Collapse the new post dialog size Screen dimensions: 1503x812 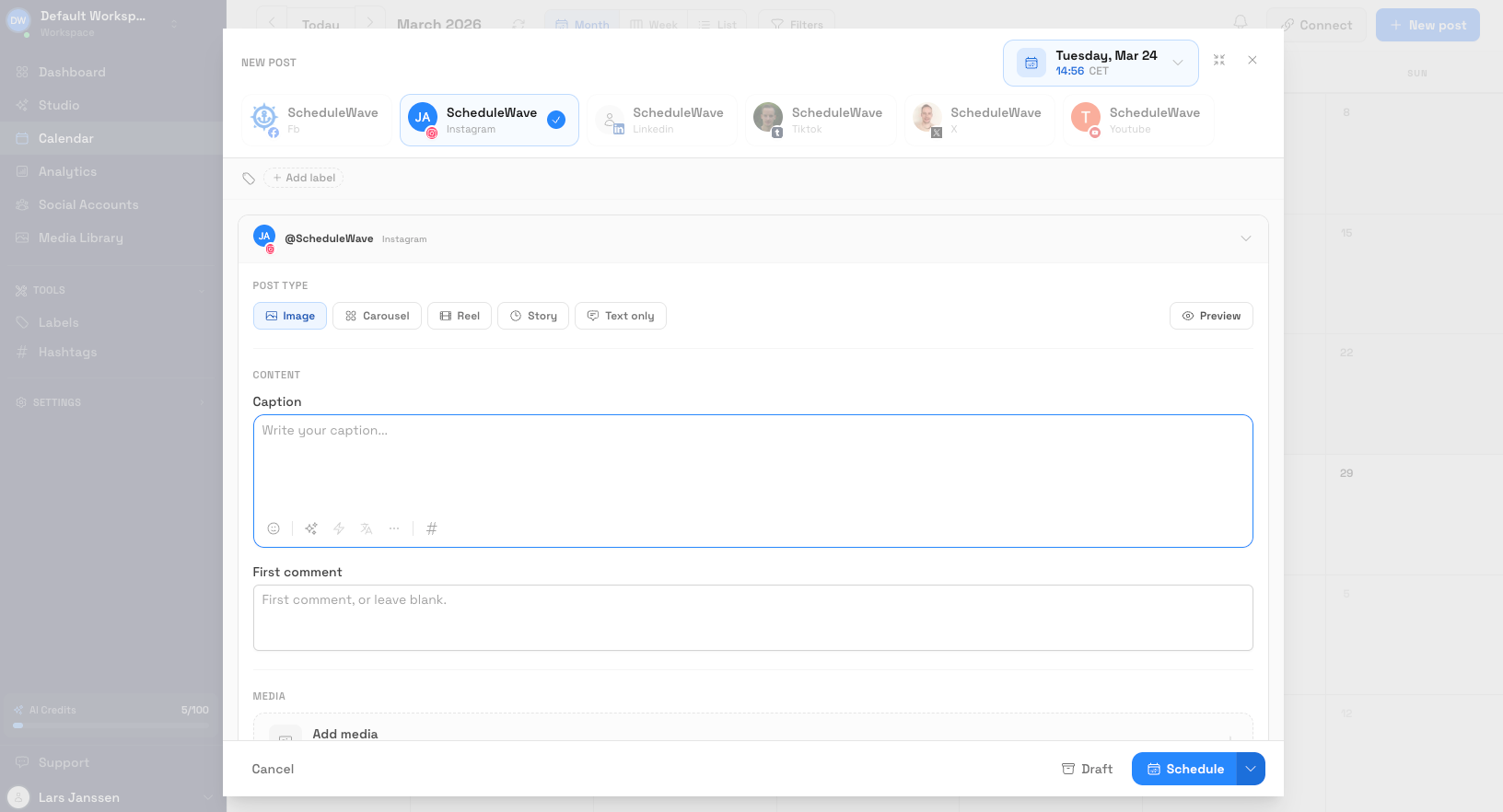coord(1219,60)
